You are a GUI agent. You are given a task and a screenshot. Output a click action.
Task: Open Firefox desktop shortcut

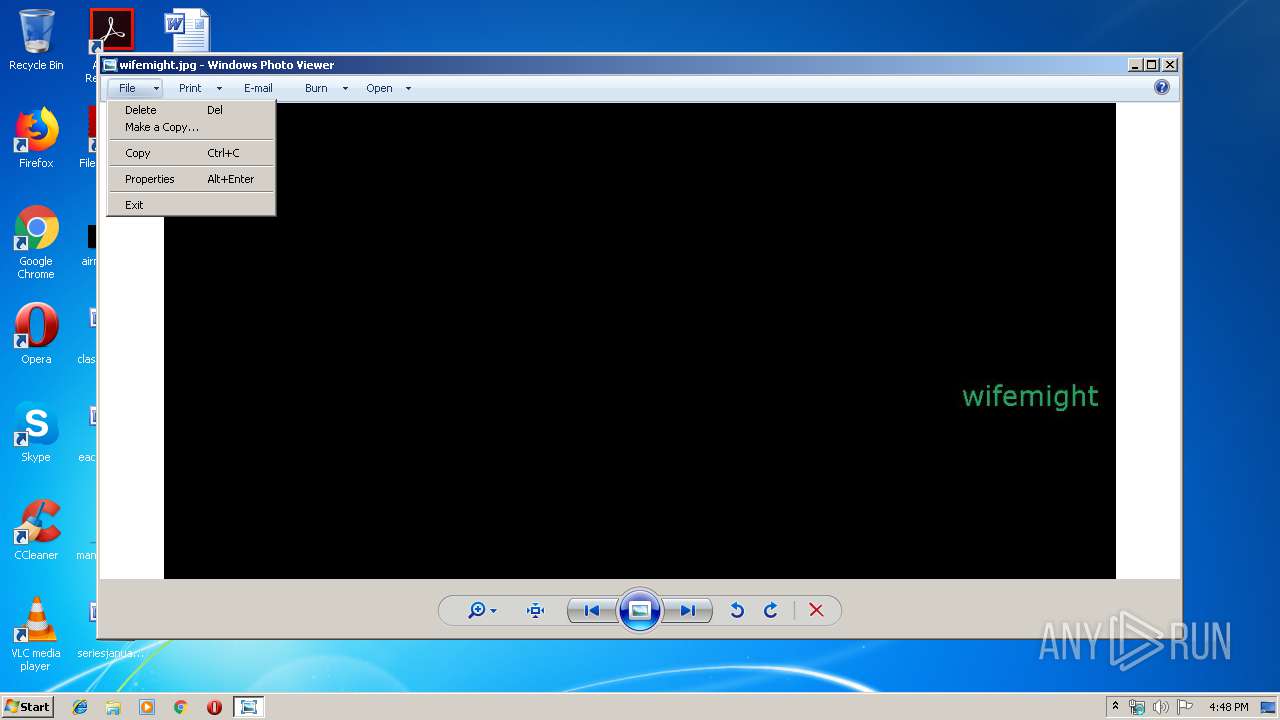(36, 138)
